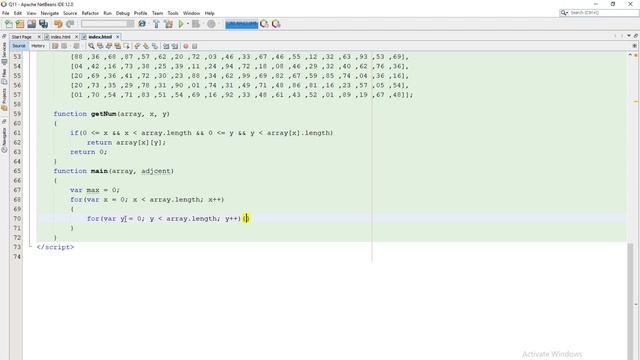The image size is (640, 360).
Task: Jump to Next Bookmark icon
Action: pyautogui.click(x=146, y=46)
